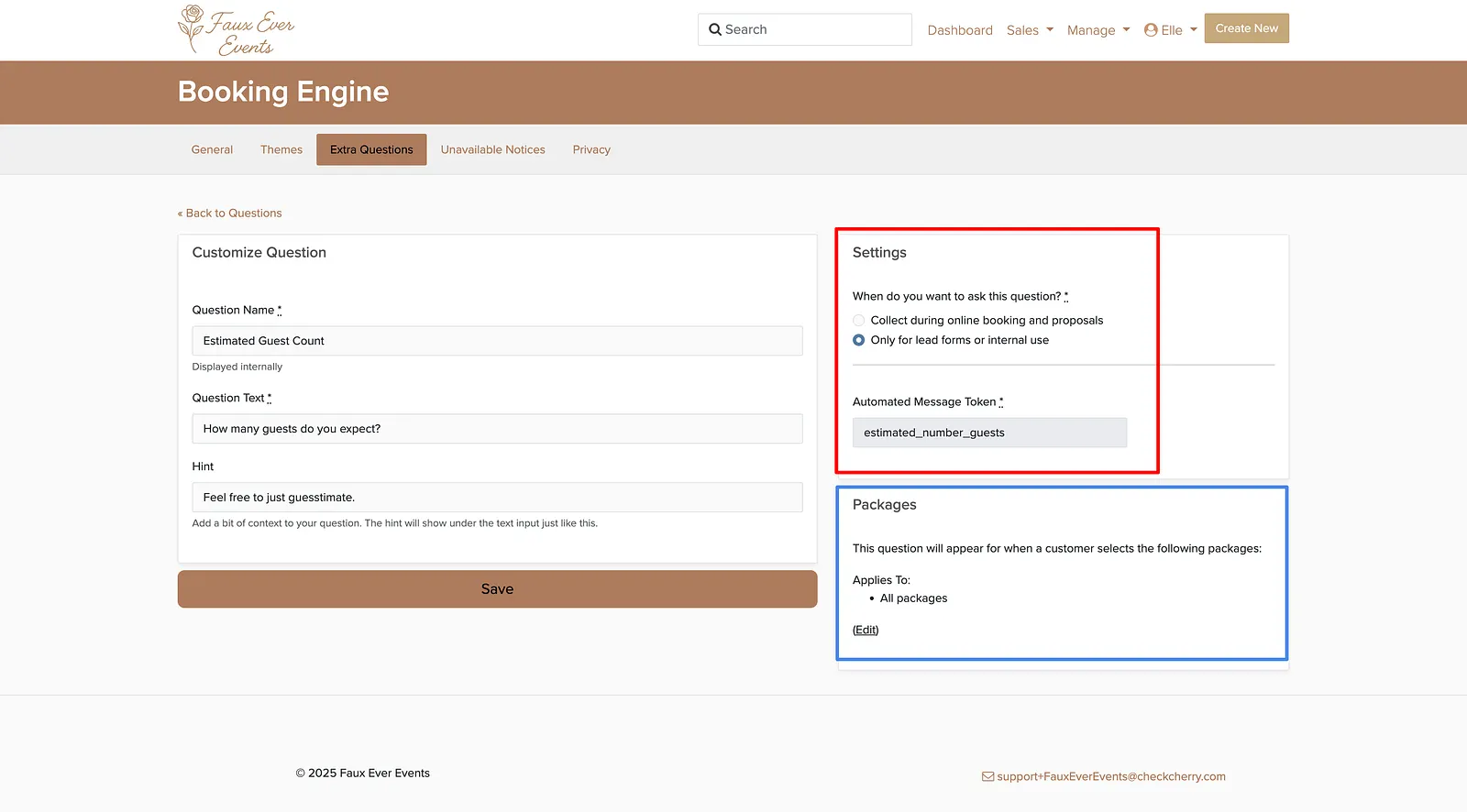Expand the Sales dropdown menu
1467x812 pixels.
point(1030,30)
